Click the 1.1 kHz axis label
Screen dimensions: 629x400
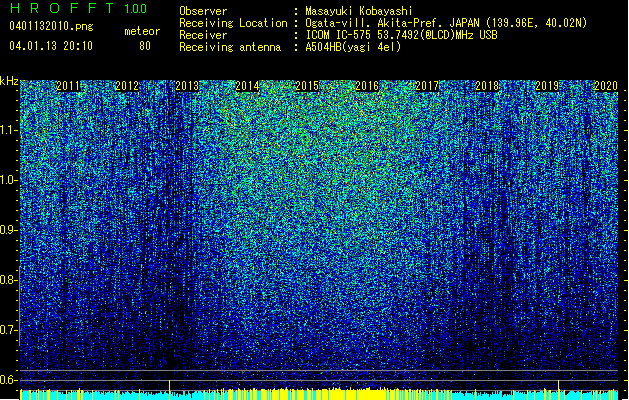point(8,130)
